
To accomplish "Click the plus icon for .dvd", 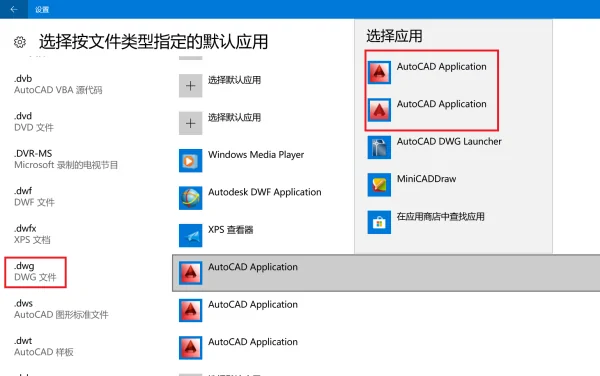I will pyautogui.click(x=191, y=123).
